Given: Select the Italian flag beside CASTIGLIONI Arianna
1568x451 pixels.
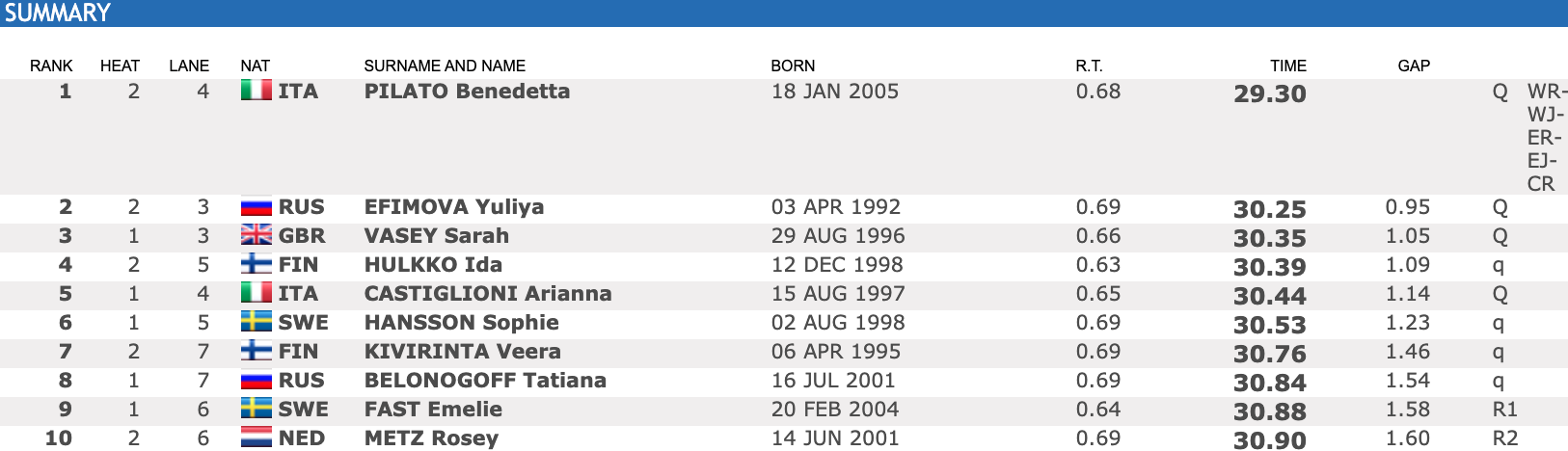Looking at the screenshot, I should [257, 293].
